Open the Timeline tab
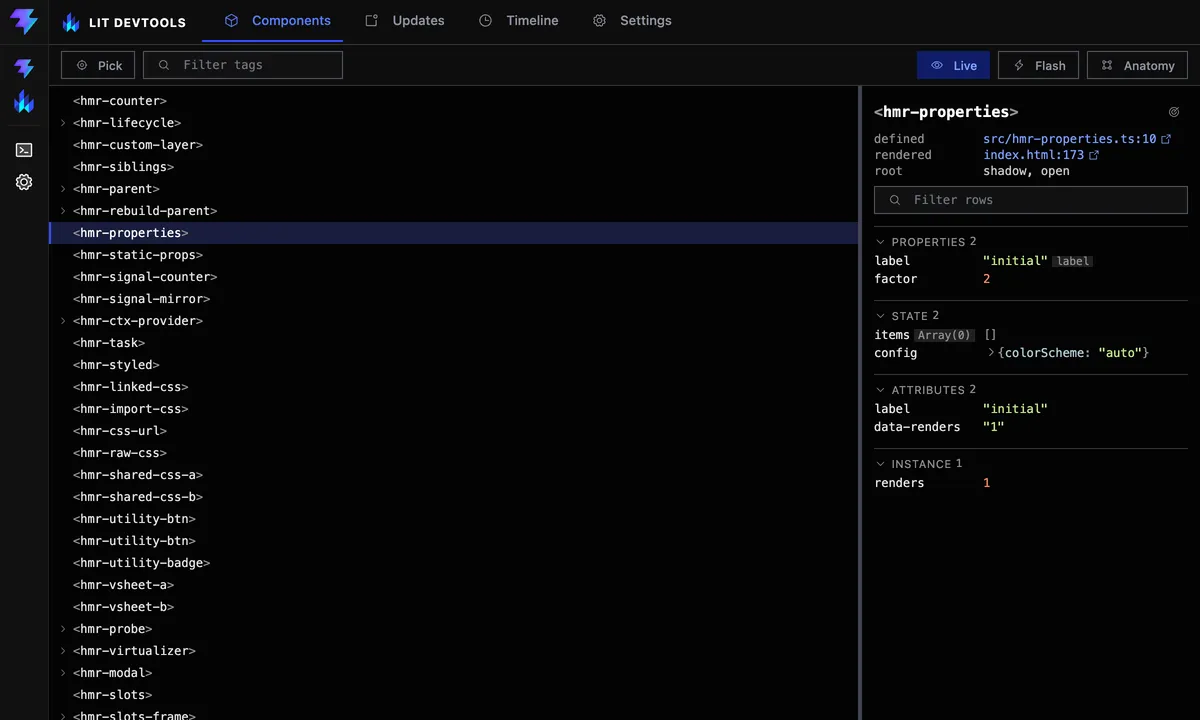 519,20
